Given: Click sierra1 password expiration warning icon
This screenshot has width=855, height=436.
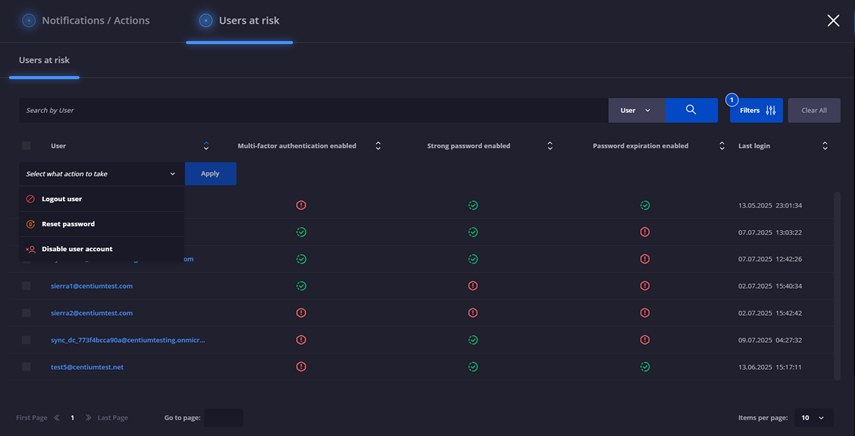Looking at the screenshot, I should 645,286.
